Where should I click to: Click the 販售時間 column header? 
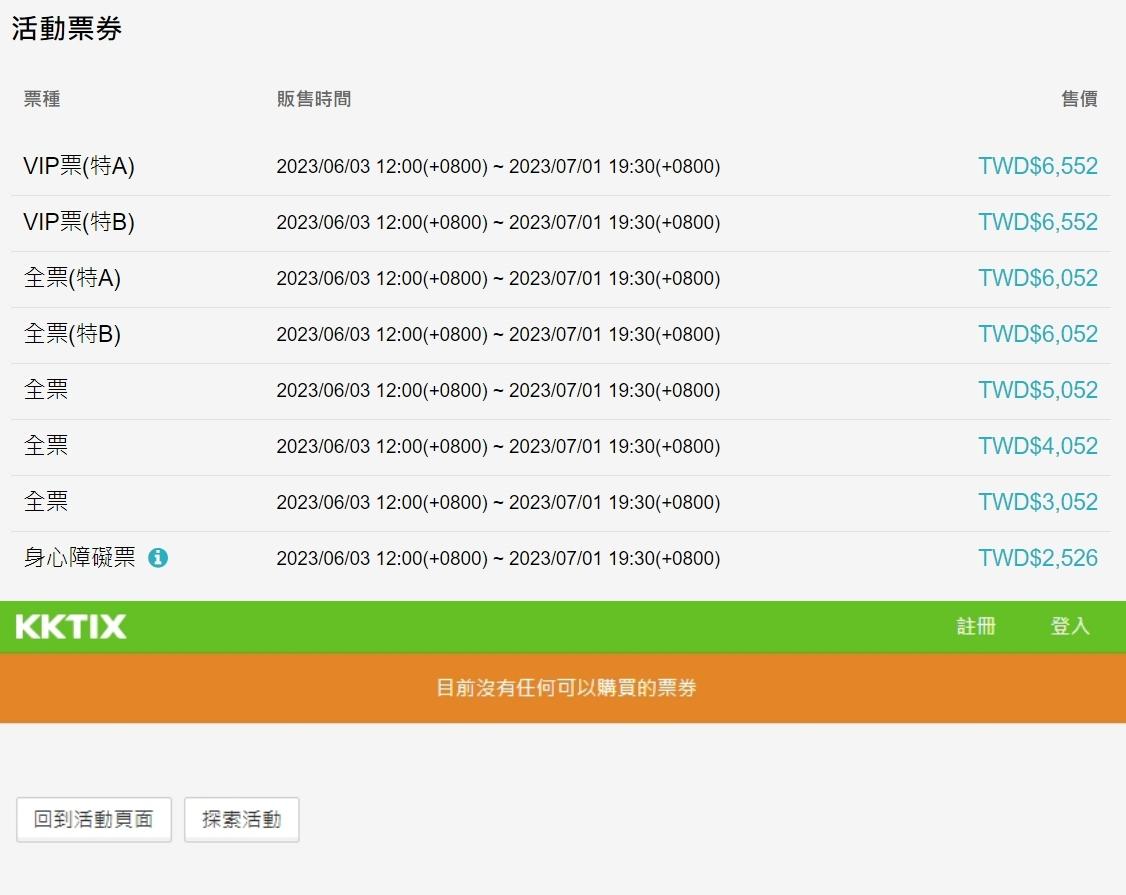(x=314, y=98)
